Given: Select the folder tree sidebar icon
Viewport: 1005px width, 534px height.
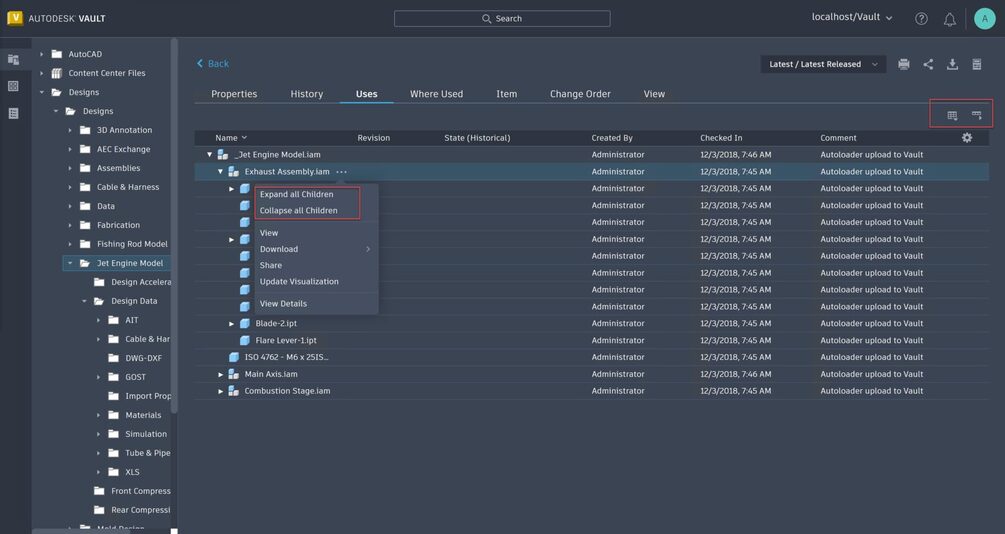Looking at the screenshot, I should click(13, 59).
